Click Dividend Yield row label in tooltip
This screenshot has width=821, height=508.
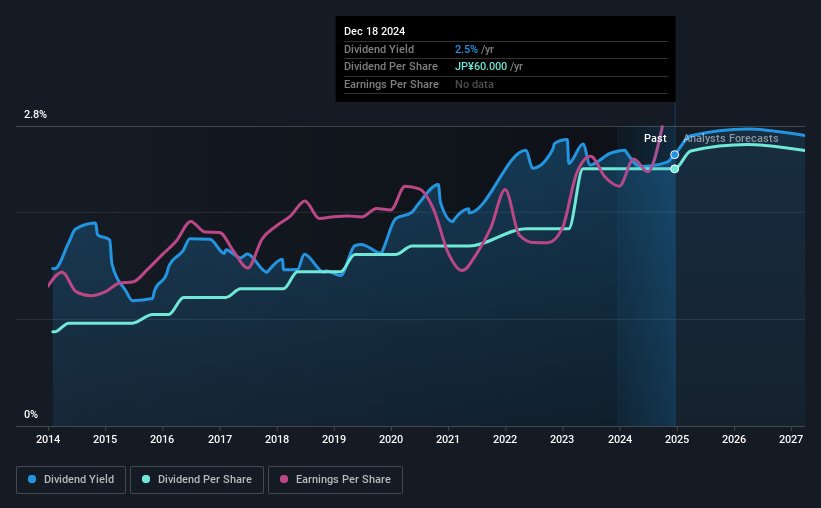379,49
